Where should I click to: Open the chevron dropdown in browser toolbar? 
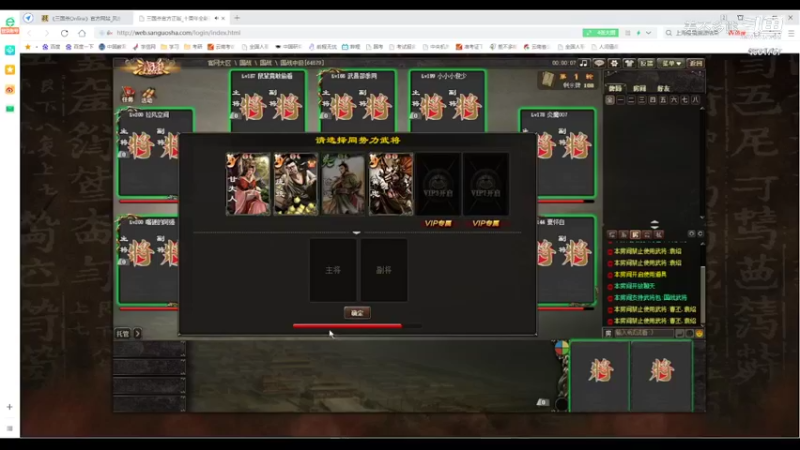pos(648,33)
